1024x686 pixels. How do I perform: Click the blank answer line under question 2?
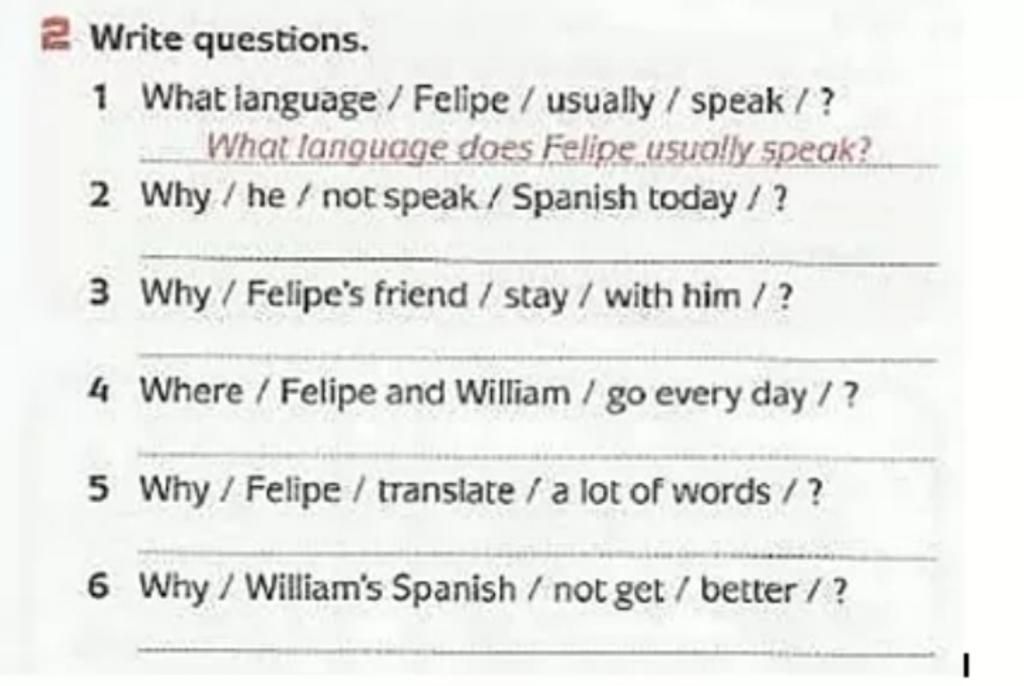[x=540, y=259]
